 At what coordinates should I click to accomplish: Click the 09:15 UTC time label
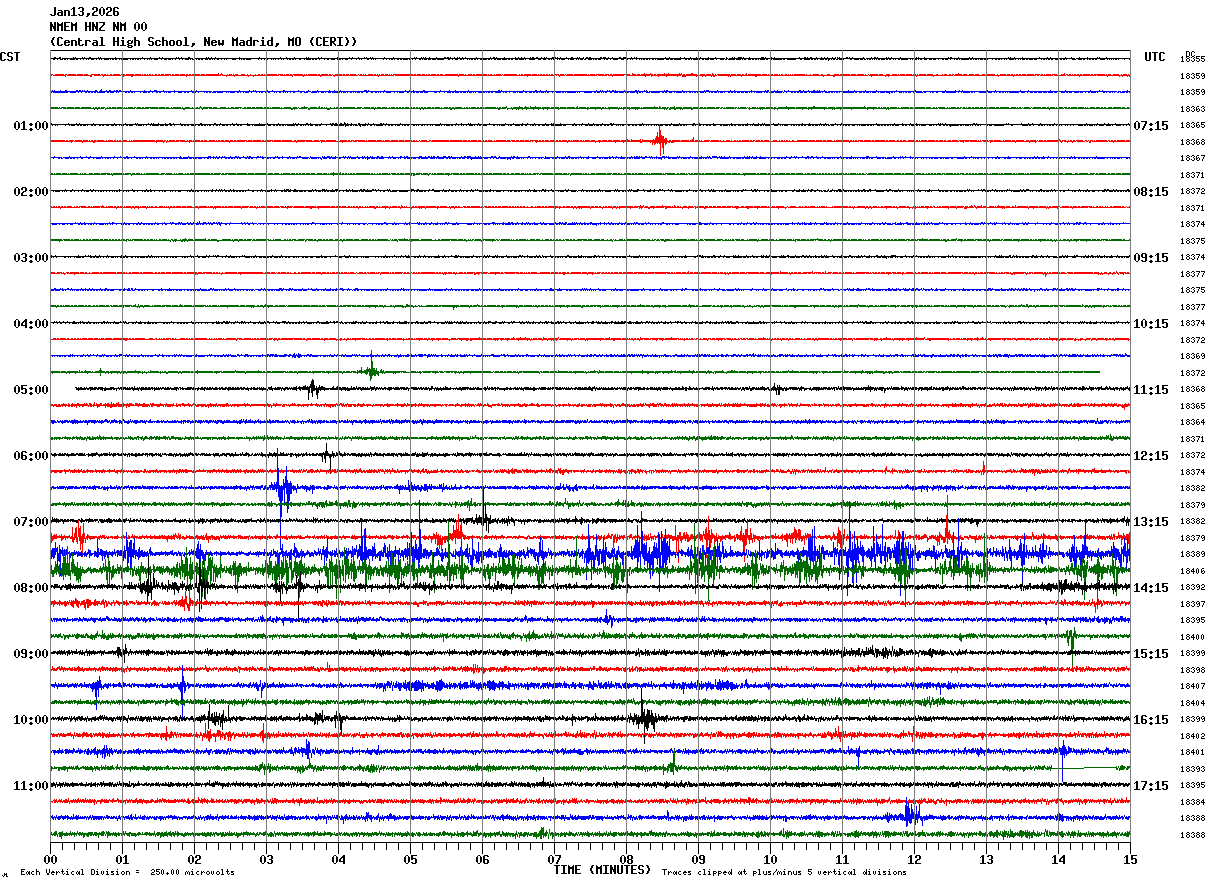(1150, 258)
